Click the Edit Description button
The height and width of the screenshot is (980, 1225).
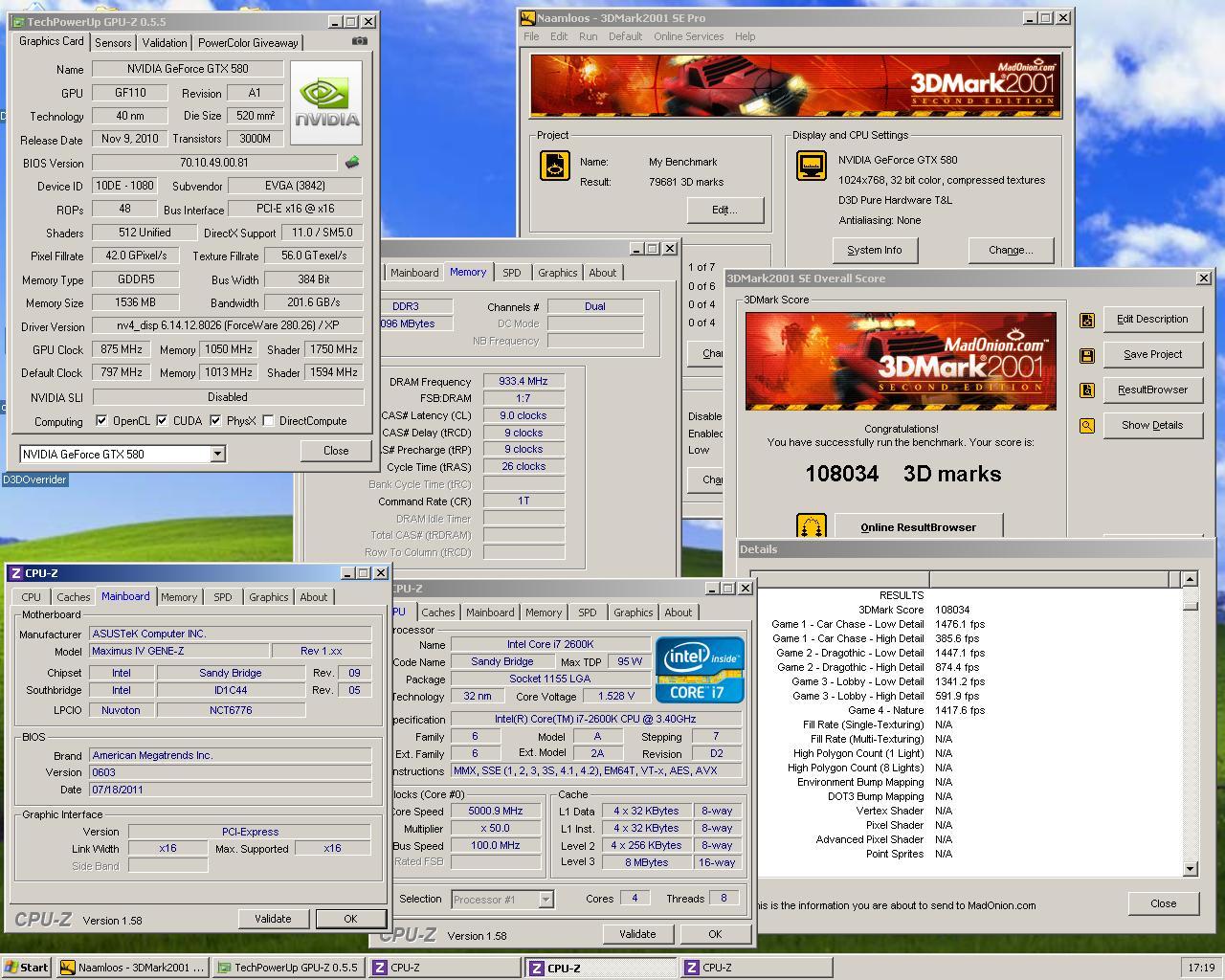click(1152, 320)
